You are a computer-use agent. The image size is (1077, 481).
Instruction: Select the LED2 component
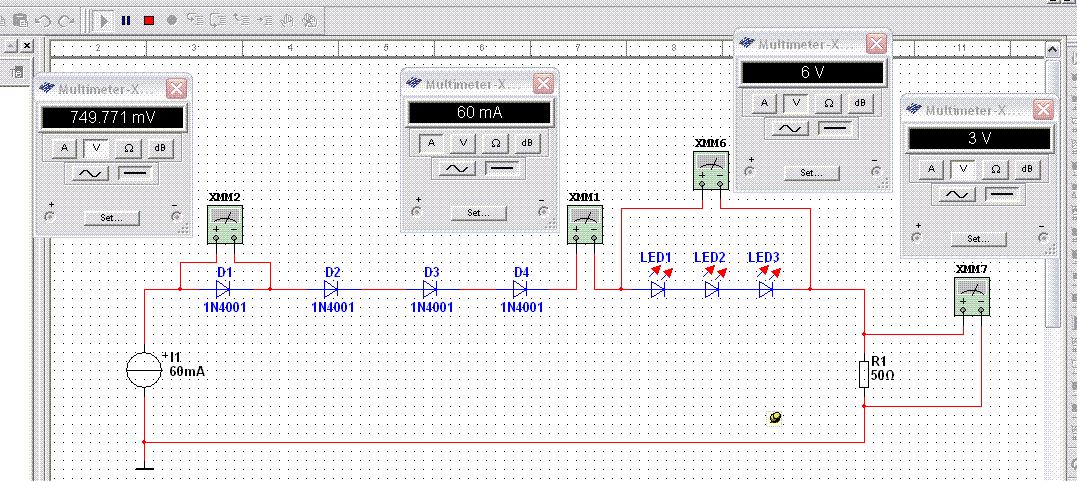[712, 289]
